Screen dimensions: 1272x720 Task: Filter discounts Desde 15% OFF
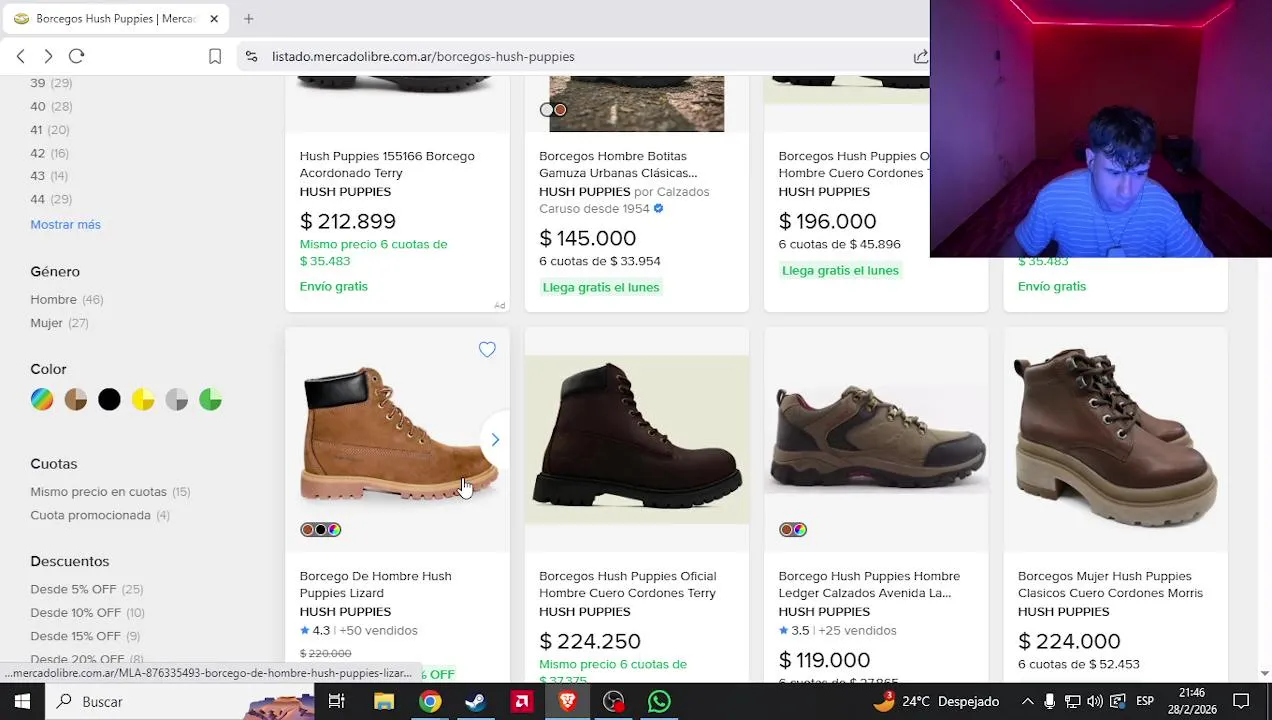click(85, 636)
